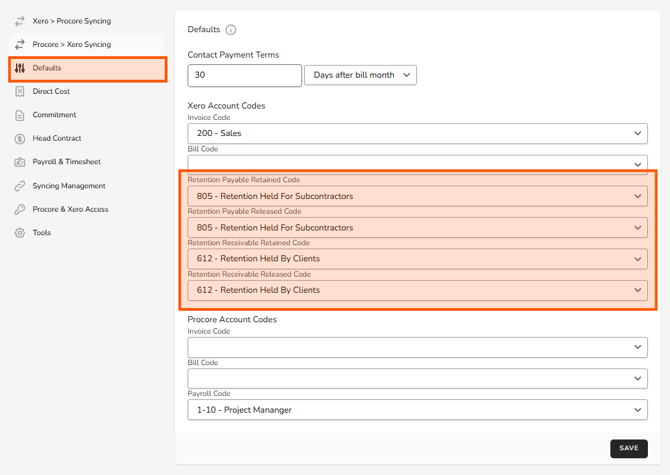Click the Procore Account Codes heading
Screen dimensions: 670x475
(232, 320)
